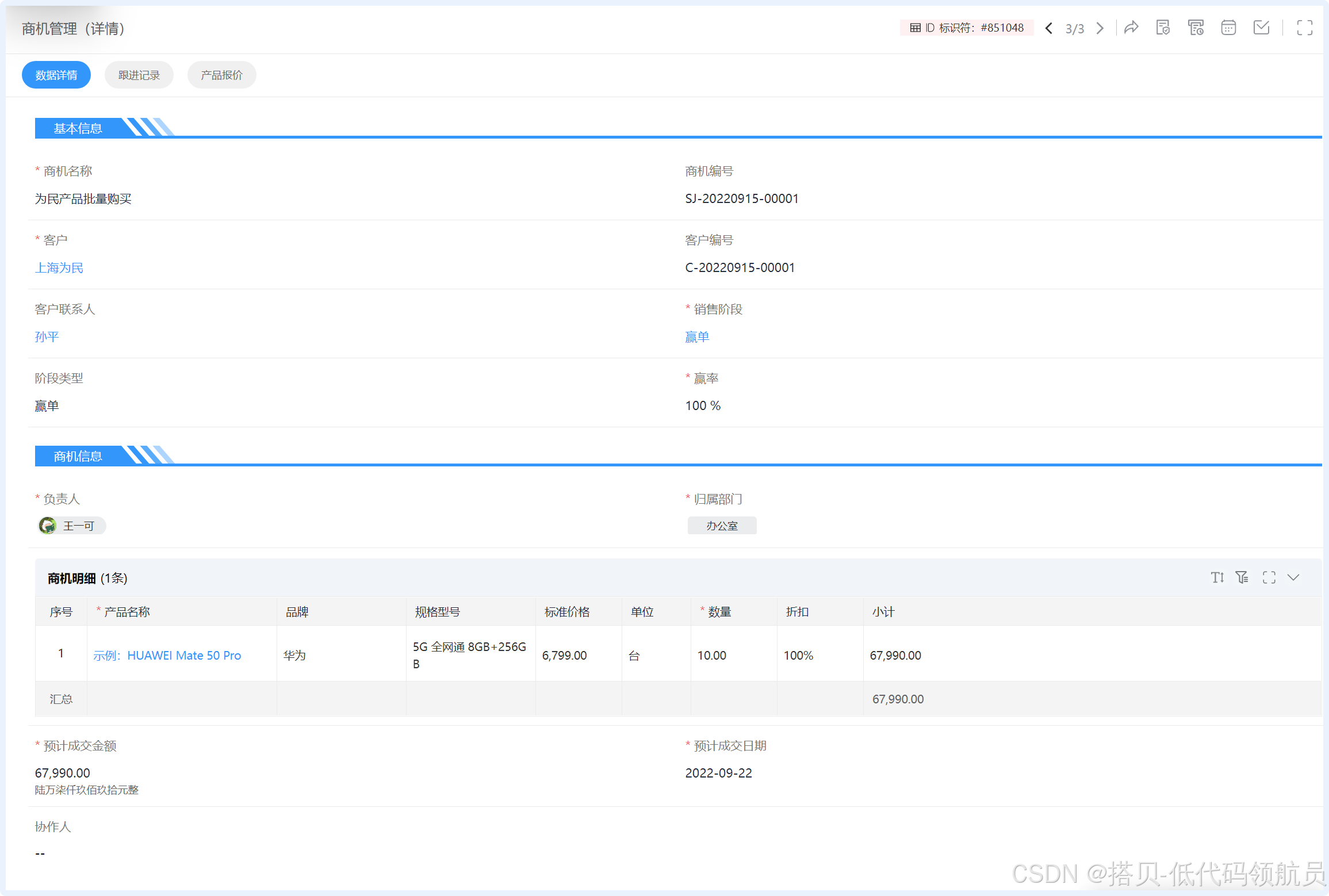This screenshot has width=1329, height=896.
Task: Click the 赢单 sales stage link
Action: [x=697, y=337]
